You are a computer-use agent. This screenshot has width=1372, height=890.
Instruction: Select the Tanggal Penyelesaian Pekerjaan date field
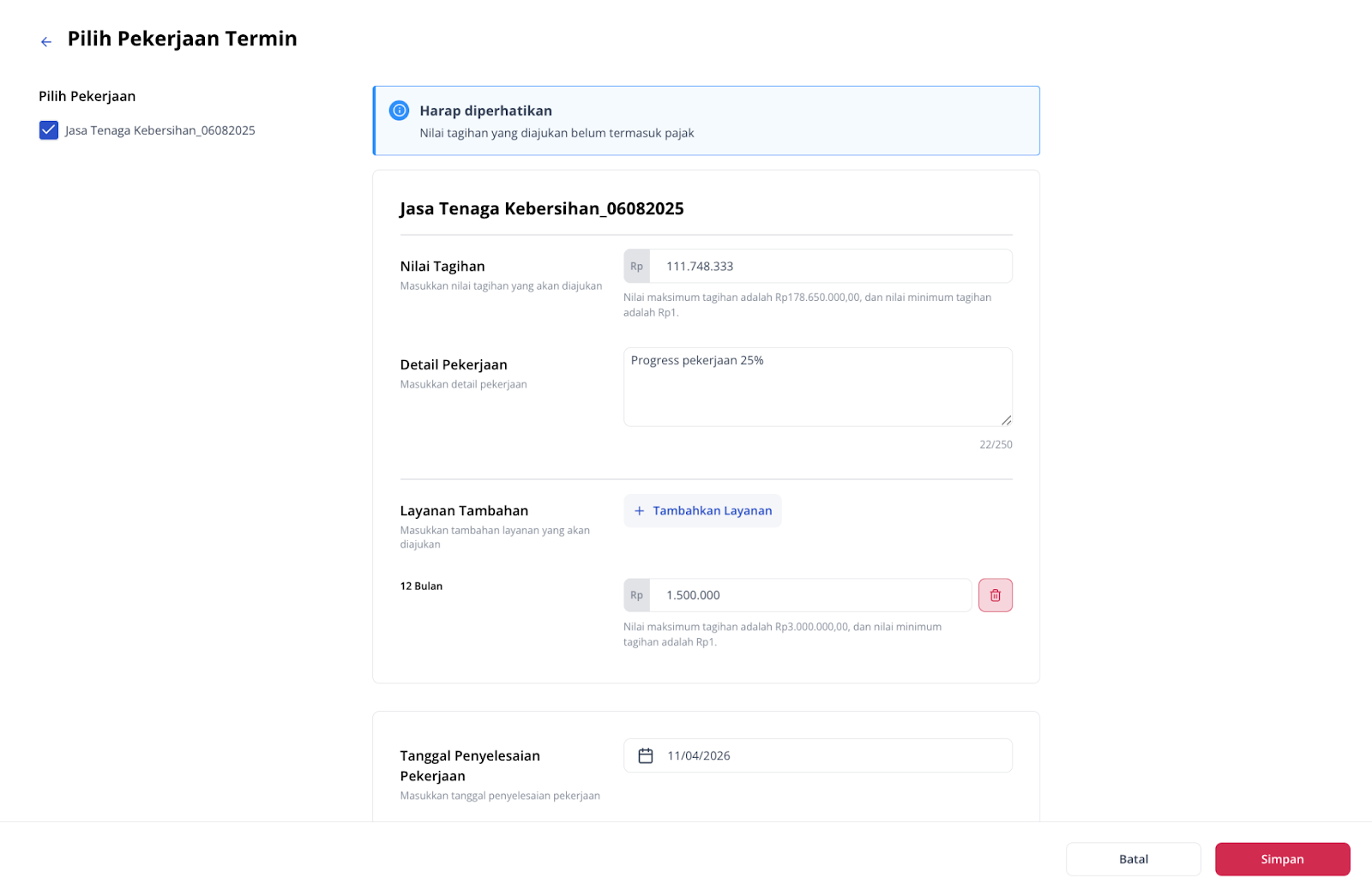[x=818, y=755]
